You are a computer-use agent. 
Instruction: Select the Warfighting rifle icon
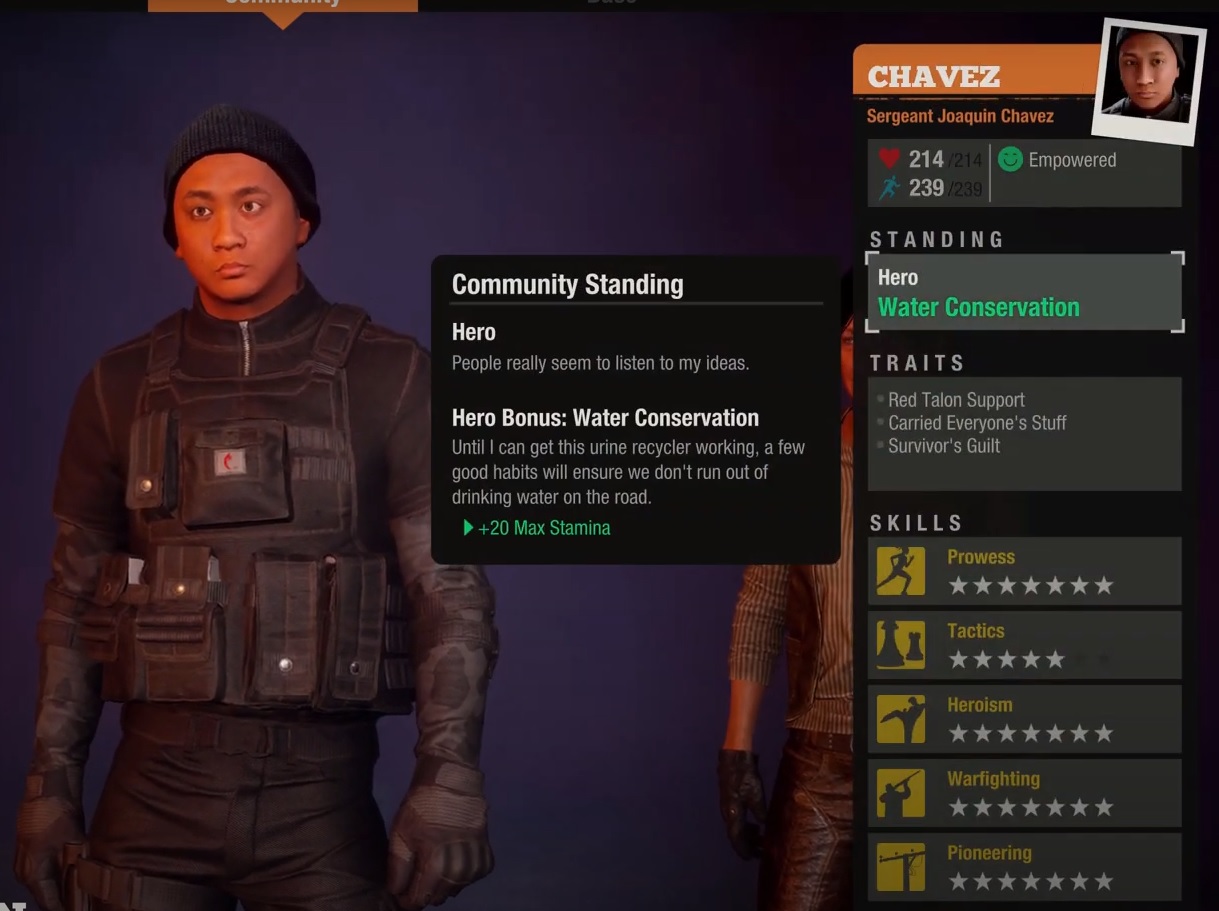(x=901, y=793)
